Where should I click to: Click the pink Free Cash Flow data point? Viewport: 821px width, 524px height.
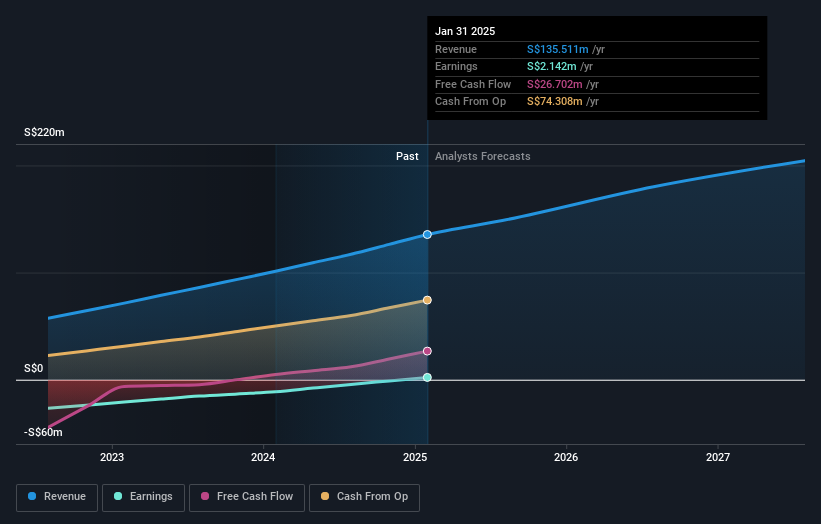(x=427, y=351)
